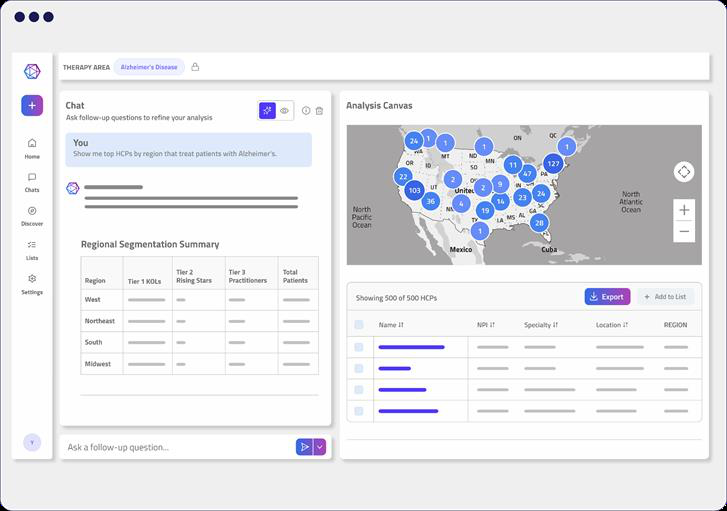Open the third HCP name link

point(402,390)
